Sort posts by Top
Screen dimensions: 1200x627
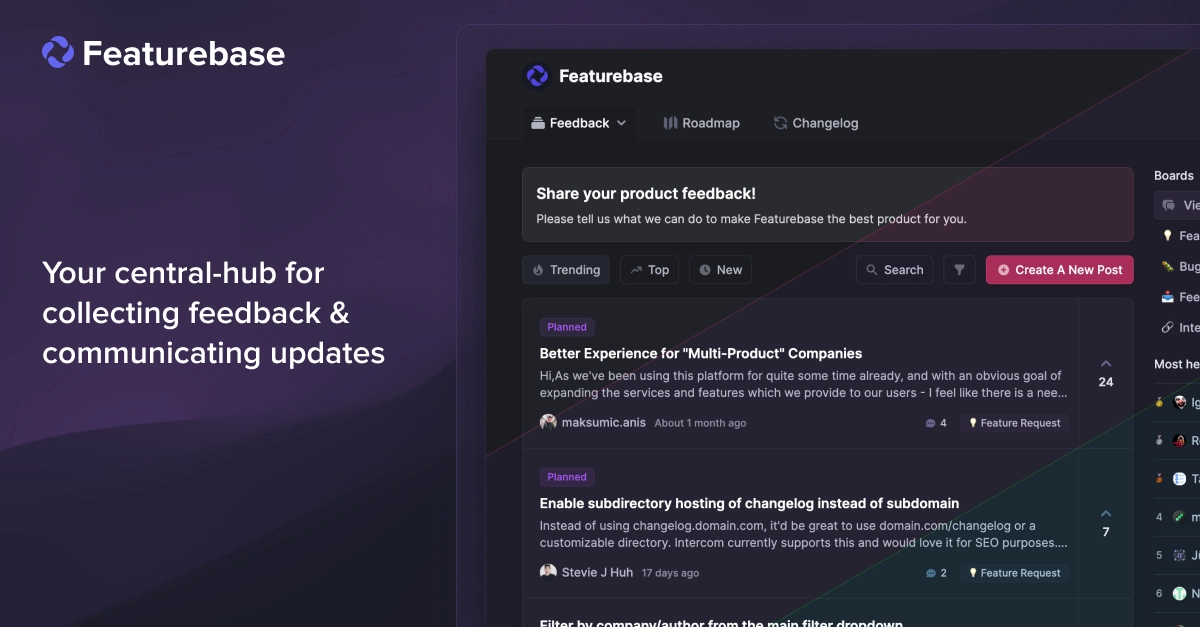pyautogui.click(x=649, y=270)
